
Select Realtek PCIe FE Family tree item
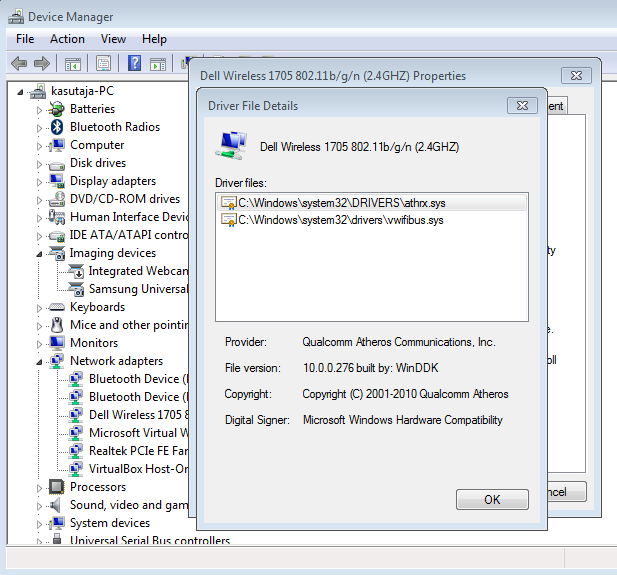pos(139,451)
